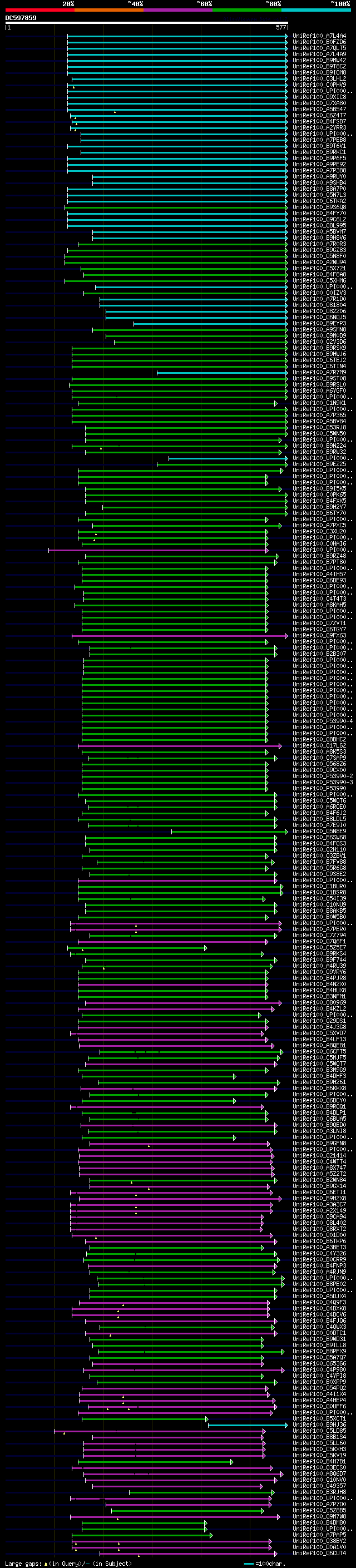Click the UniRef100_Q3LHL2 hit label

pos(319,78)
